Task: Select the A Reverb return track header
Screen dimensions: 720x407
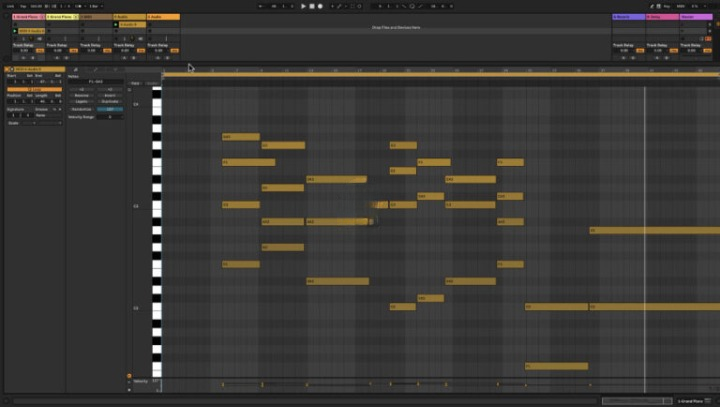Action: [629, 17]
